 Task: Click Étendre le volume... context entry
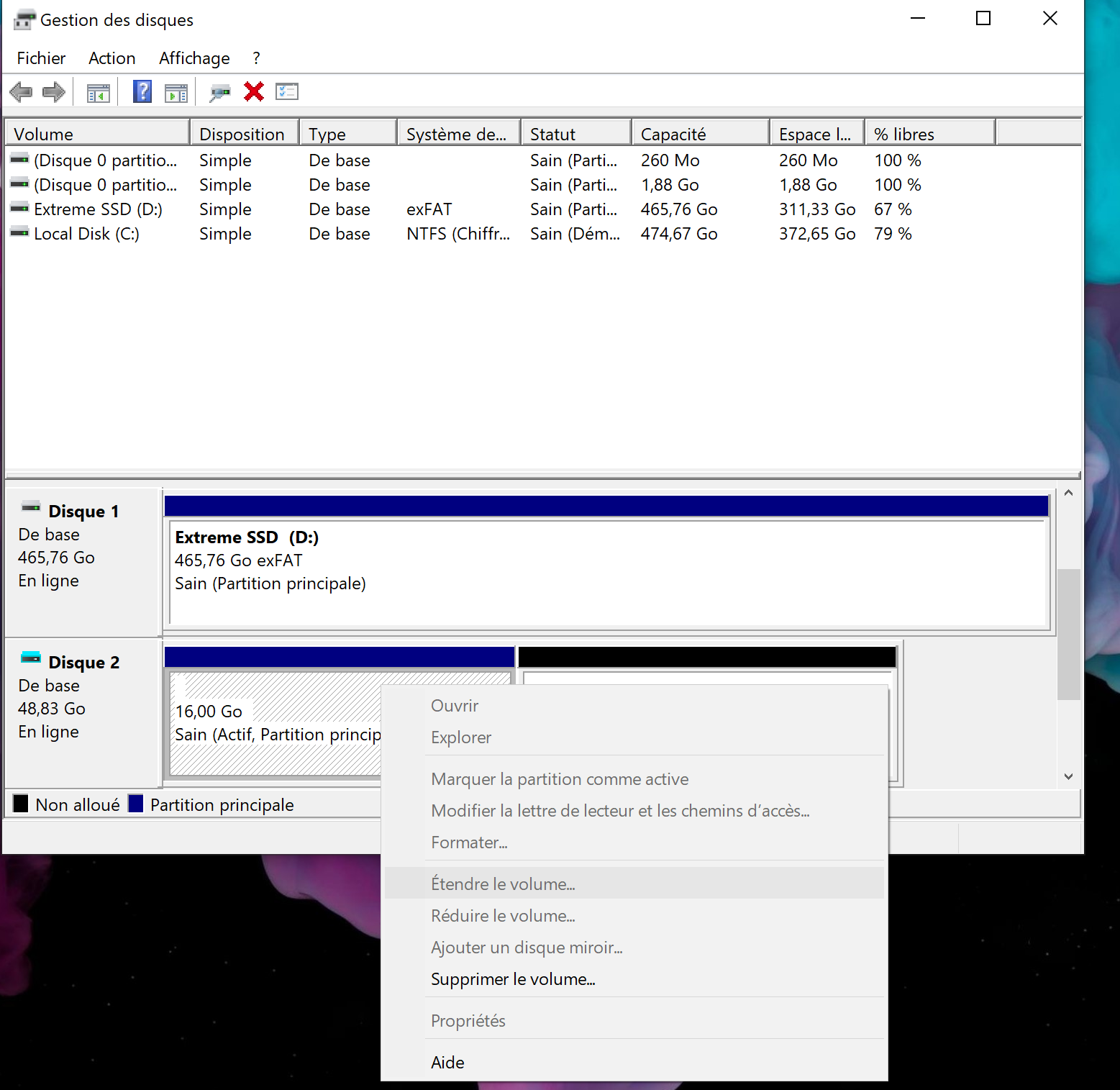[x=634, y=884]
